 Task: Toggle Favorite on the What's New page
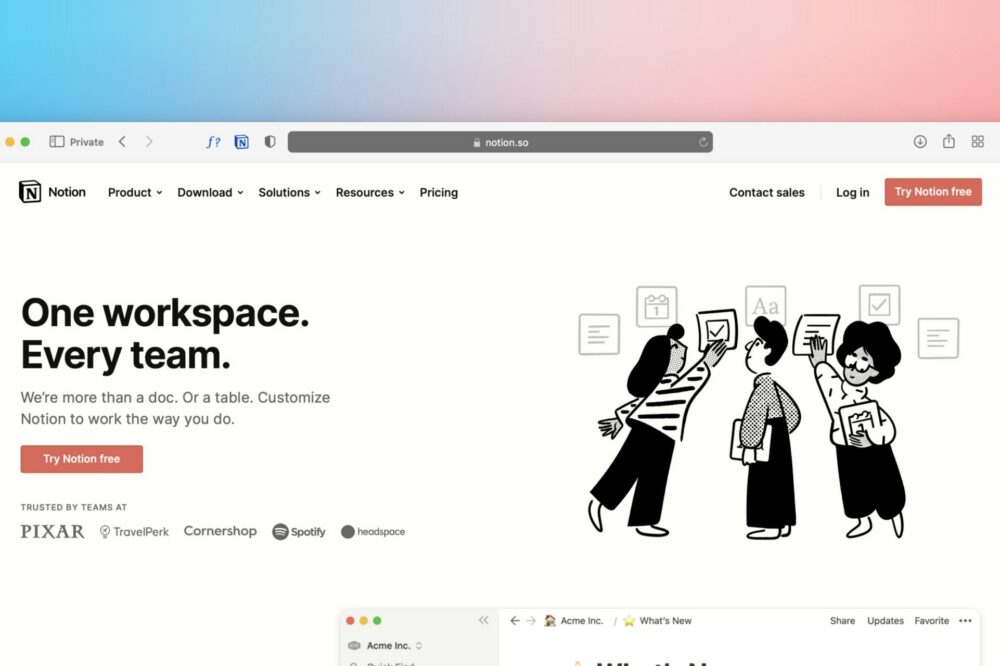[931, 621]
